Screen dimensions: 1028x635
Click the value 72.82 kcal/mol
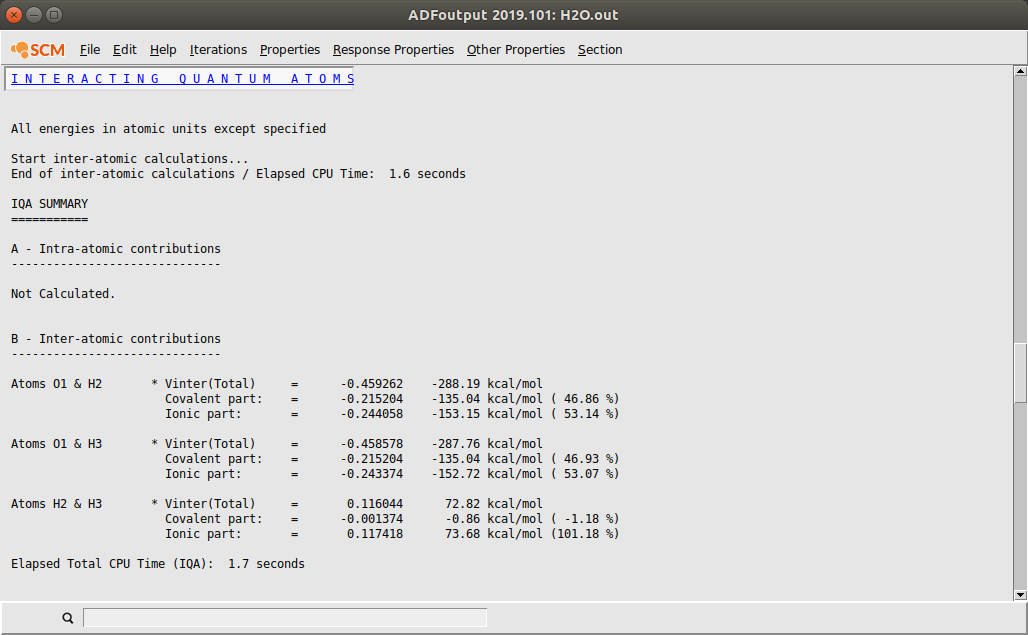coord(494,504)
